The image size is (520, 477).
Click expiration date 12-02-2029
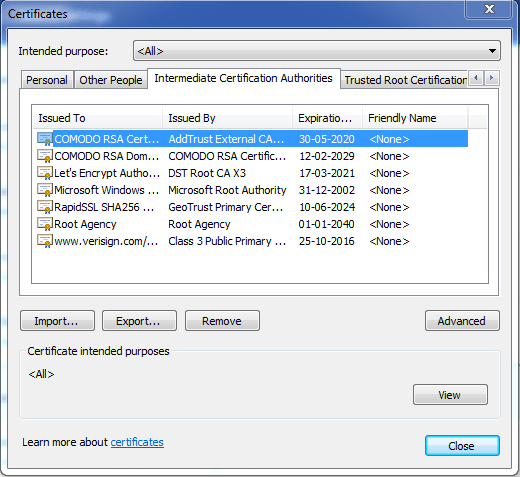point(327,156)
